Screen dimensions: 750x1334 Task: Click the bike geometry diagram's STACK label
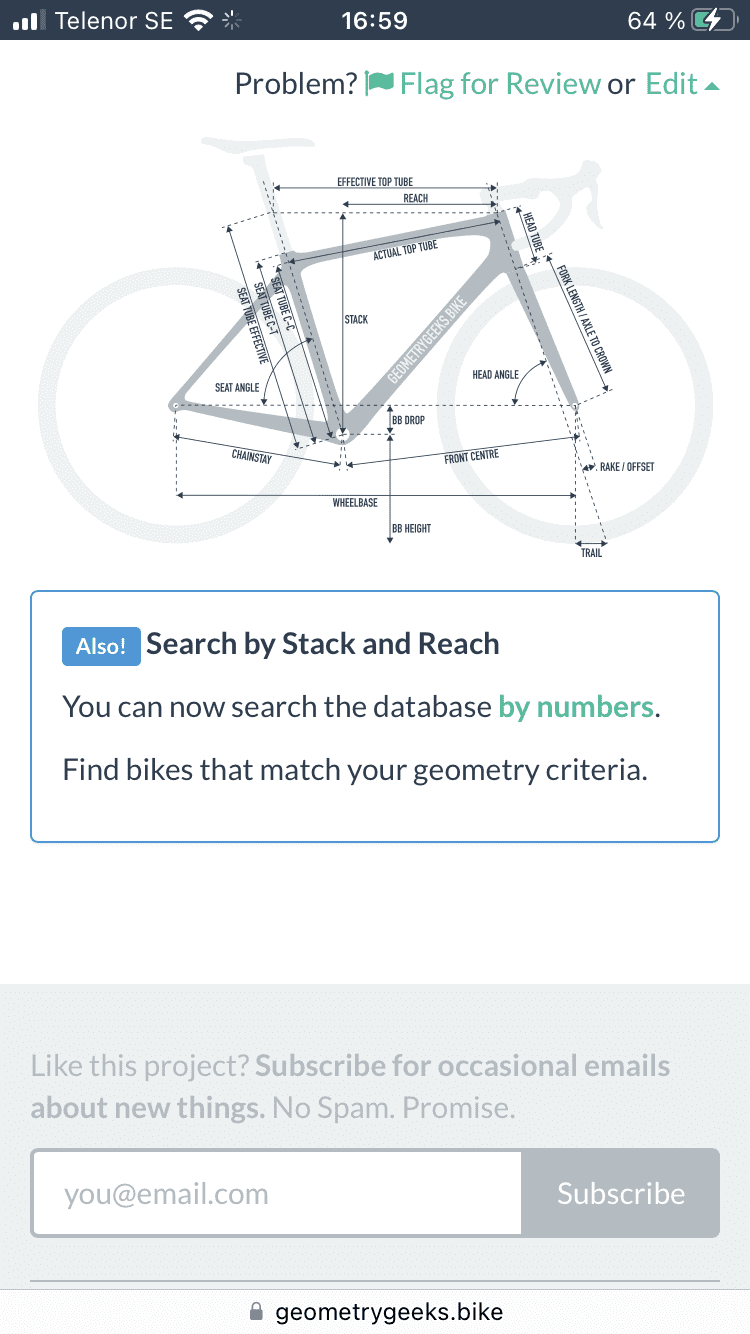click(x=356, y=320)
